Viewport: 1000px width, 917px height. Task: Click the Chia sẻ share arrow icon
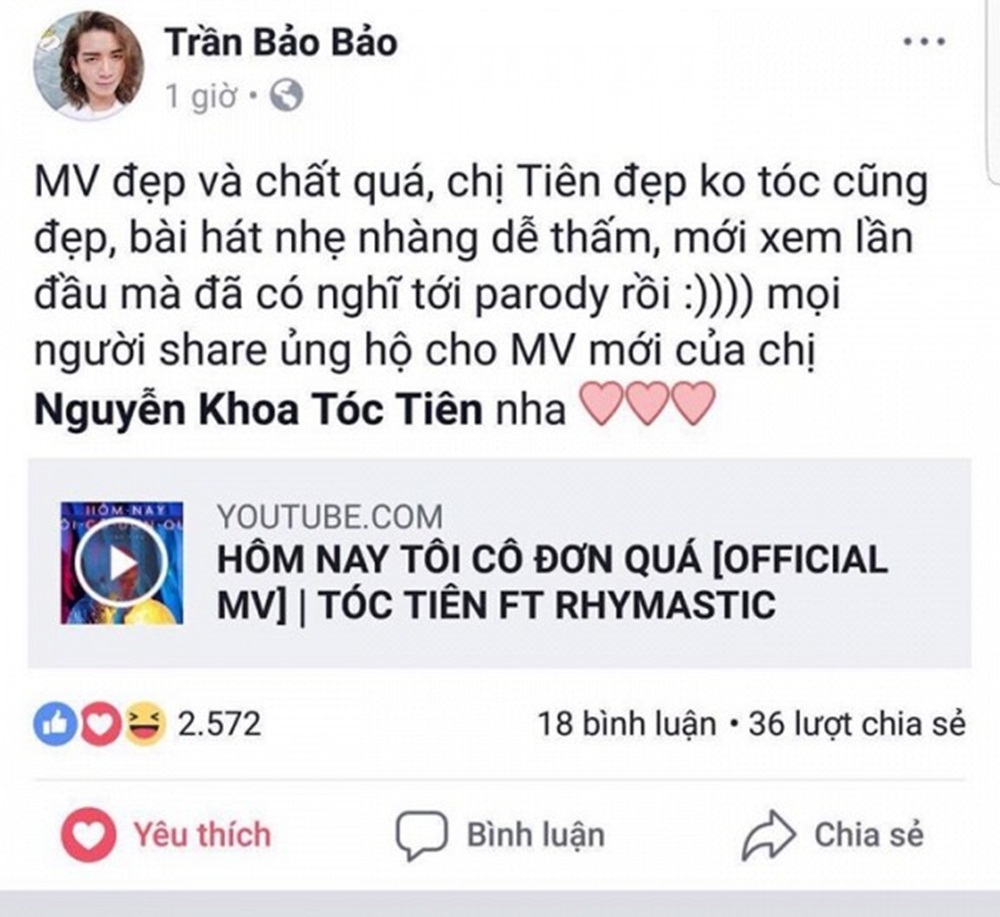point(768,836)
